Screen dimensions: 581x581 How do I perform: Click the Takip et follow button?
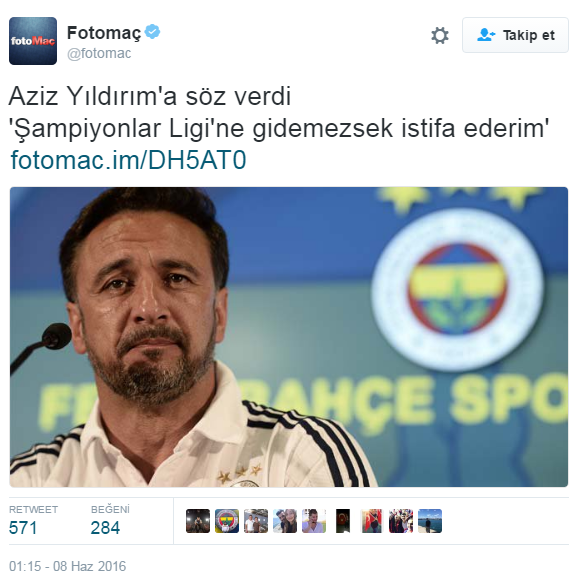tap(515, 35)
